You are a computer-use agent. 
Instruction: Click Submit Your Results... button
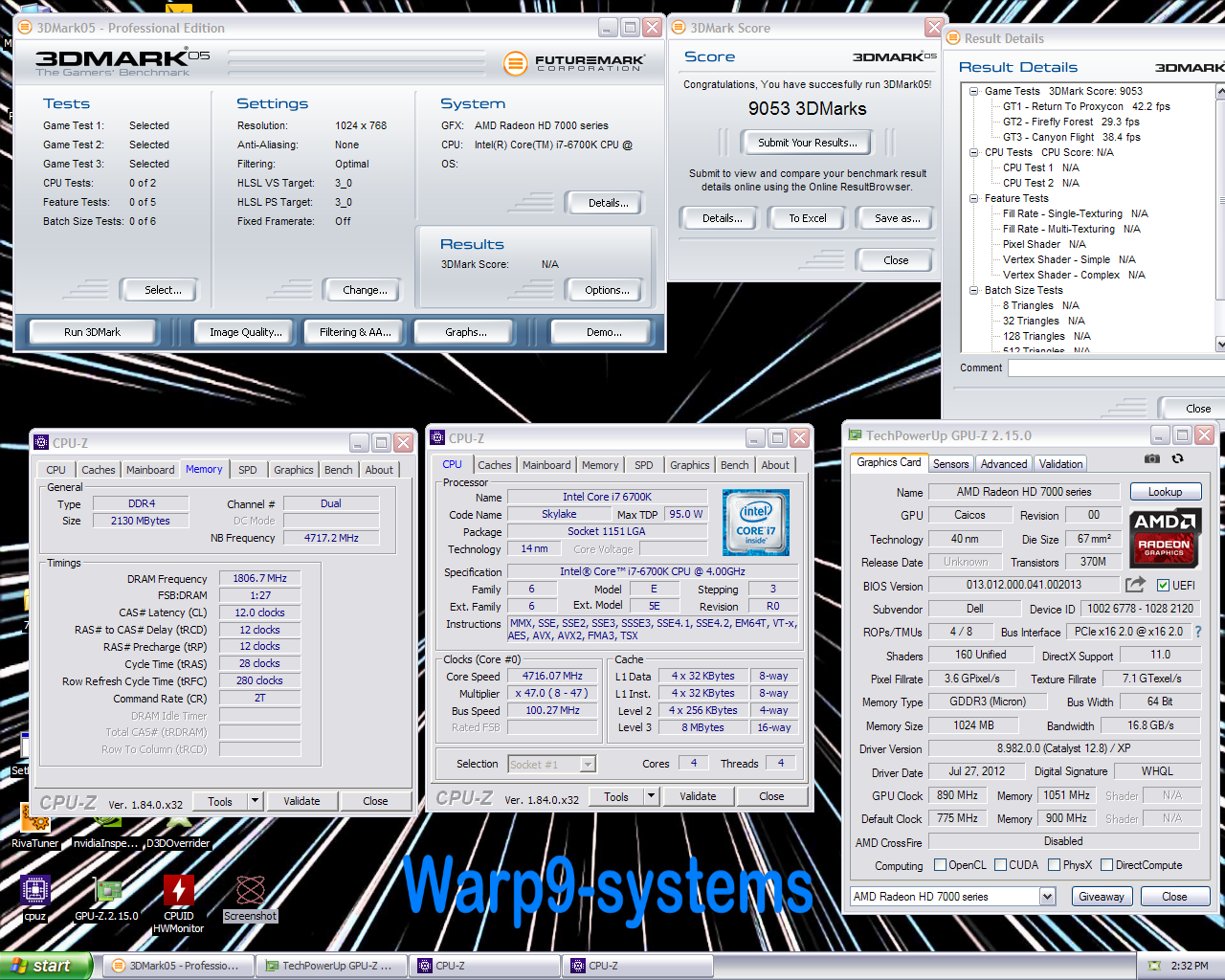(x=808, y=143)
